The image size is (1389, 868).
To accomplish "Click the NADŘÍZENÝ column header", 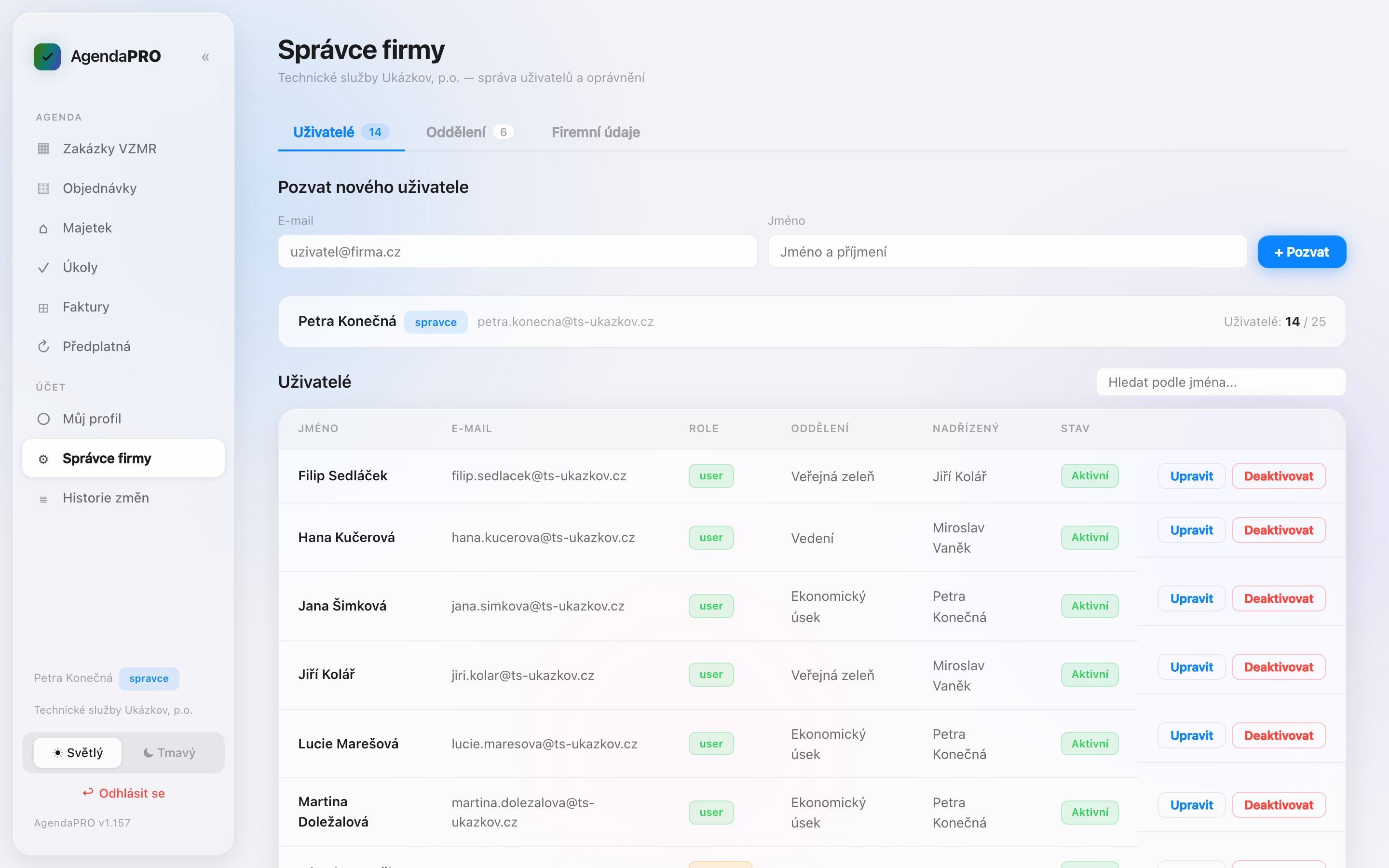I will point(966,428).
